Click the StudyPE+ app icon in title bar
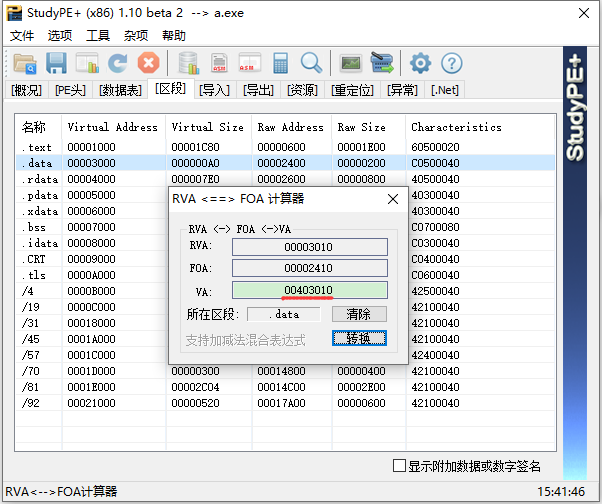The image size is (602, 504). [x=14, y=13]
